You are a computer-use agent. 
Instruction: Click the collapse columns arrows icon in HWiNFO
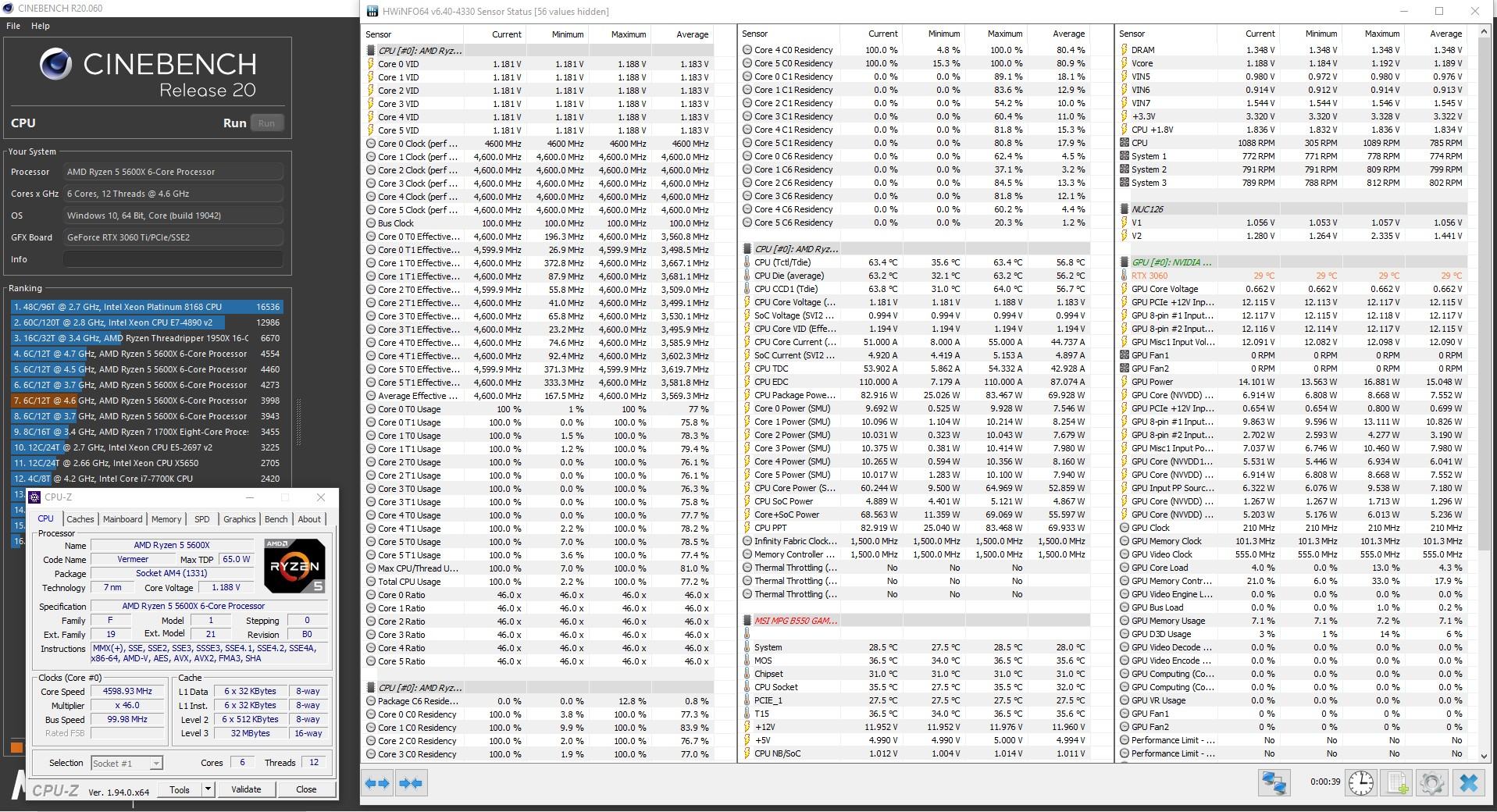pos(411,783)
